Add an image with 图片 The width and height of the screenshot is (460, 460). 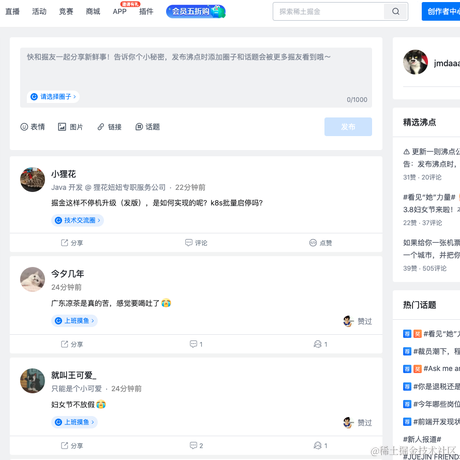click(70, 127)
